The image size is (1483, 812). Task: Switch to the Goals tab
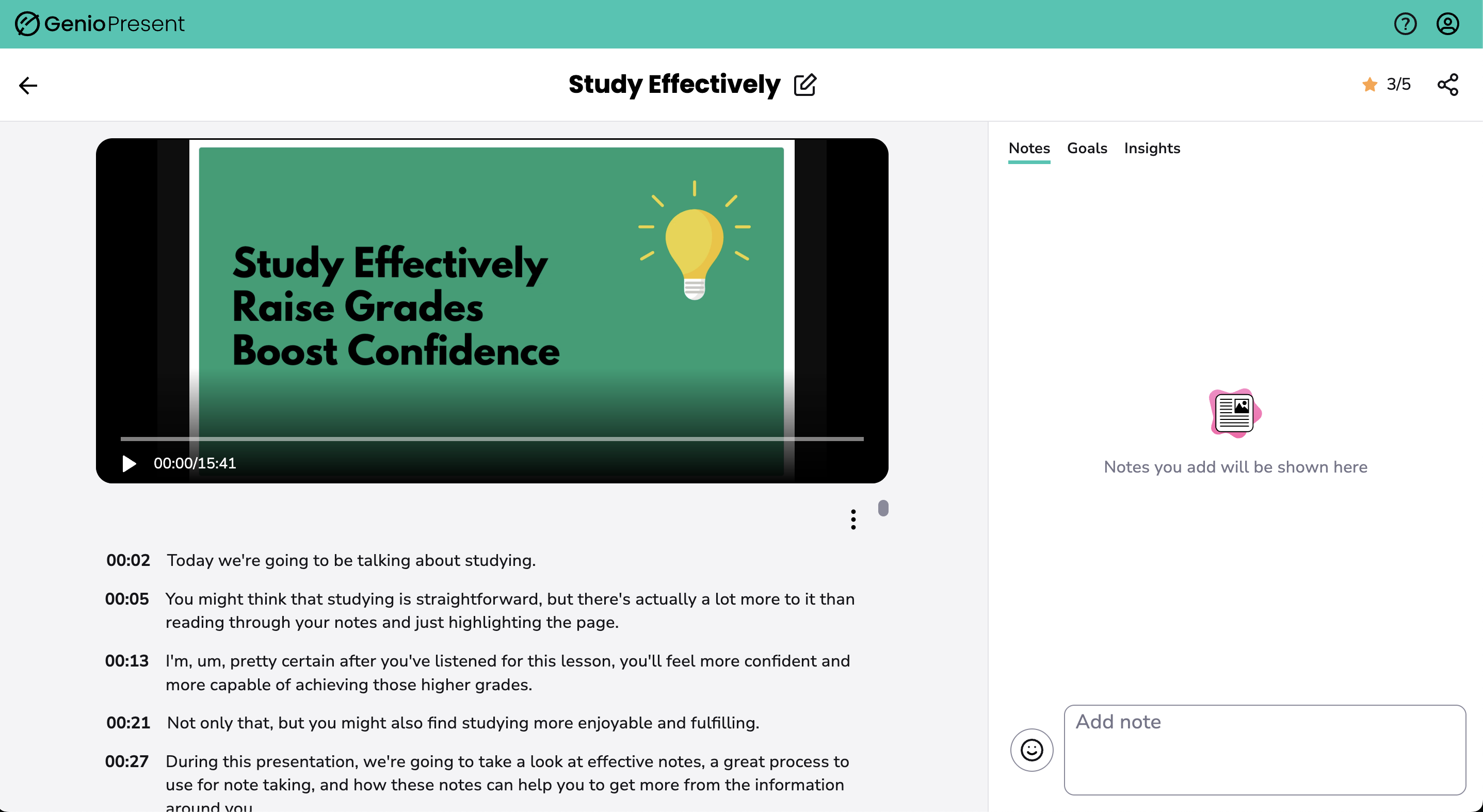point(1087,148)
